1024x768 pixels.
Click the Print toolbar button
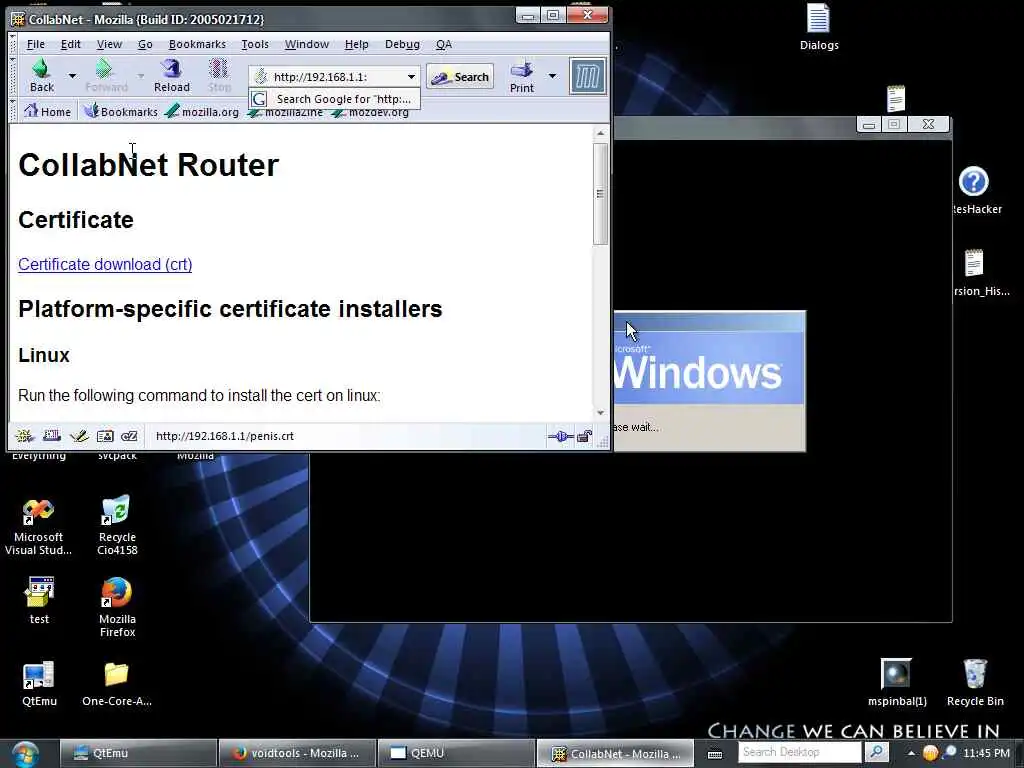click(x=522, y=76)
